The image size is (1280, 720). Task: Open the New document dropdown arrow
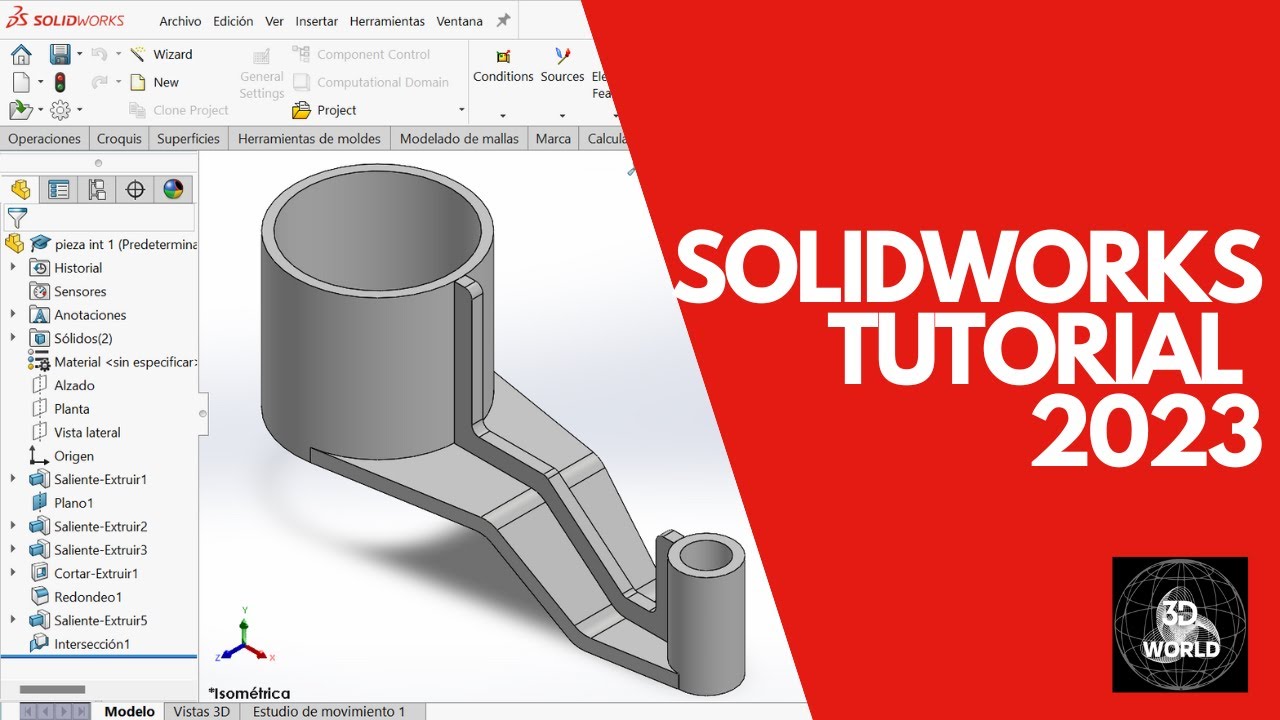coord(40,82)
